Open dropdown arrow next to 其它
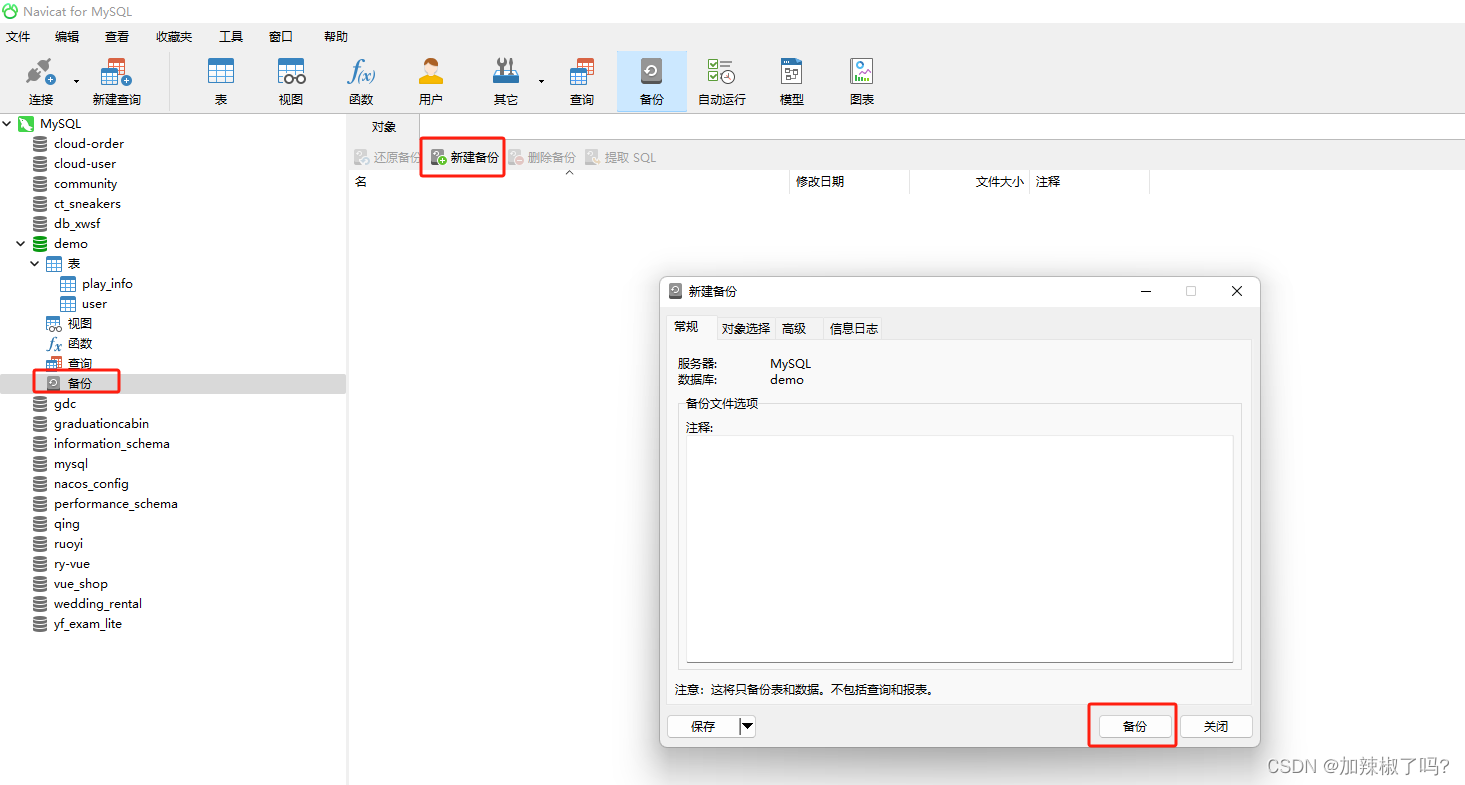1465x785 pixels. pos(541,81)
